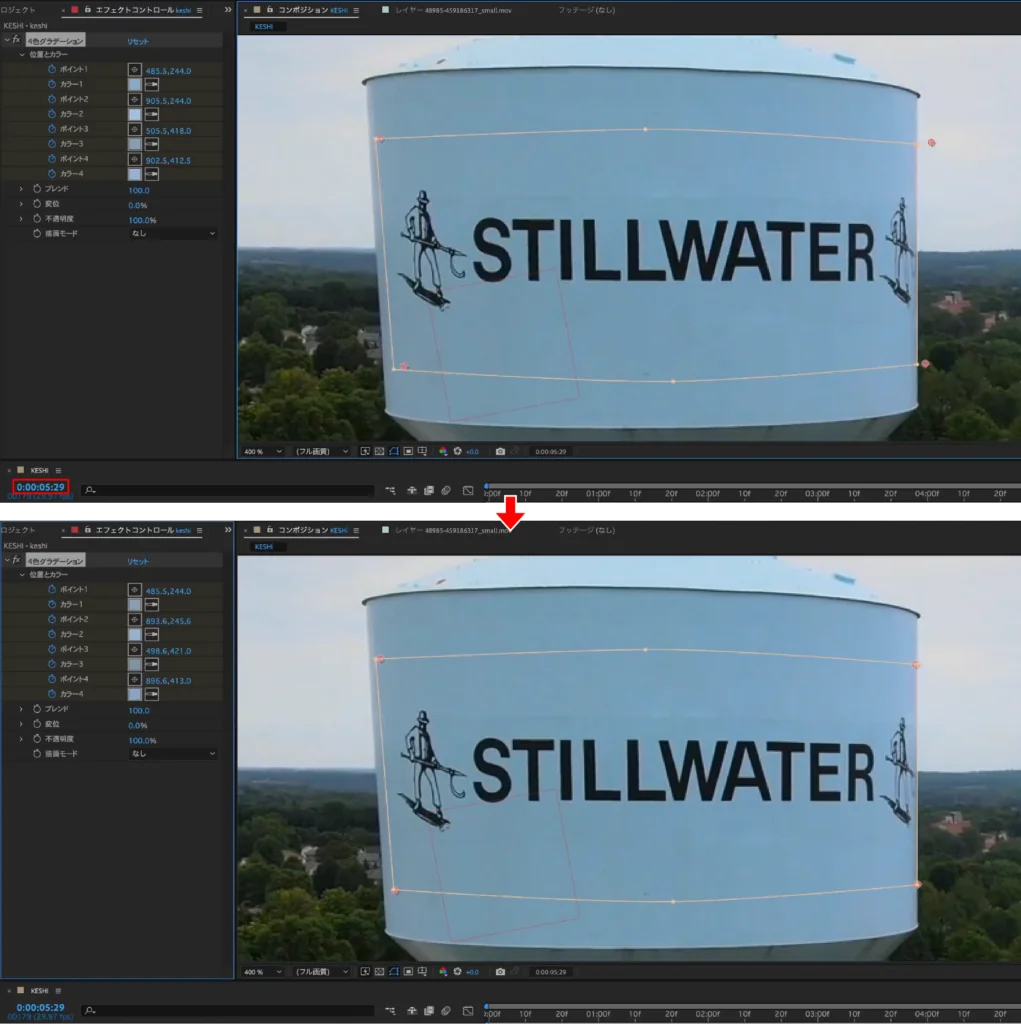This screenshot has height=1024, width=1021.
Task: Open composition mini-flowchart icon in the upper timeline
Action: (x=390, y=490)
